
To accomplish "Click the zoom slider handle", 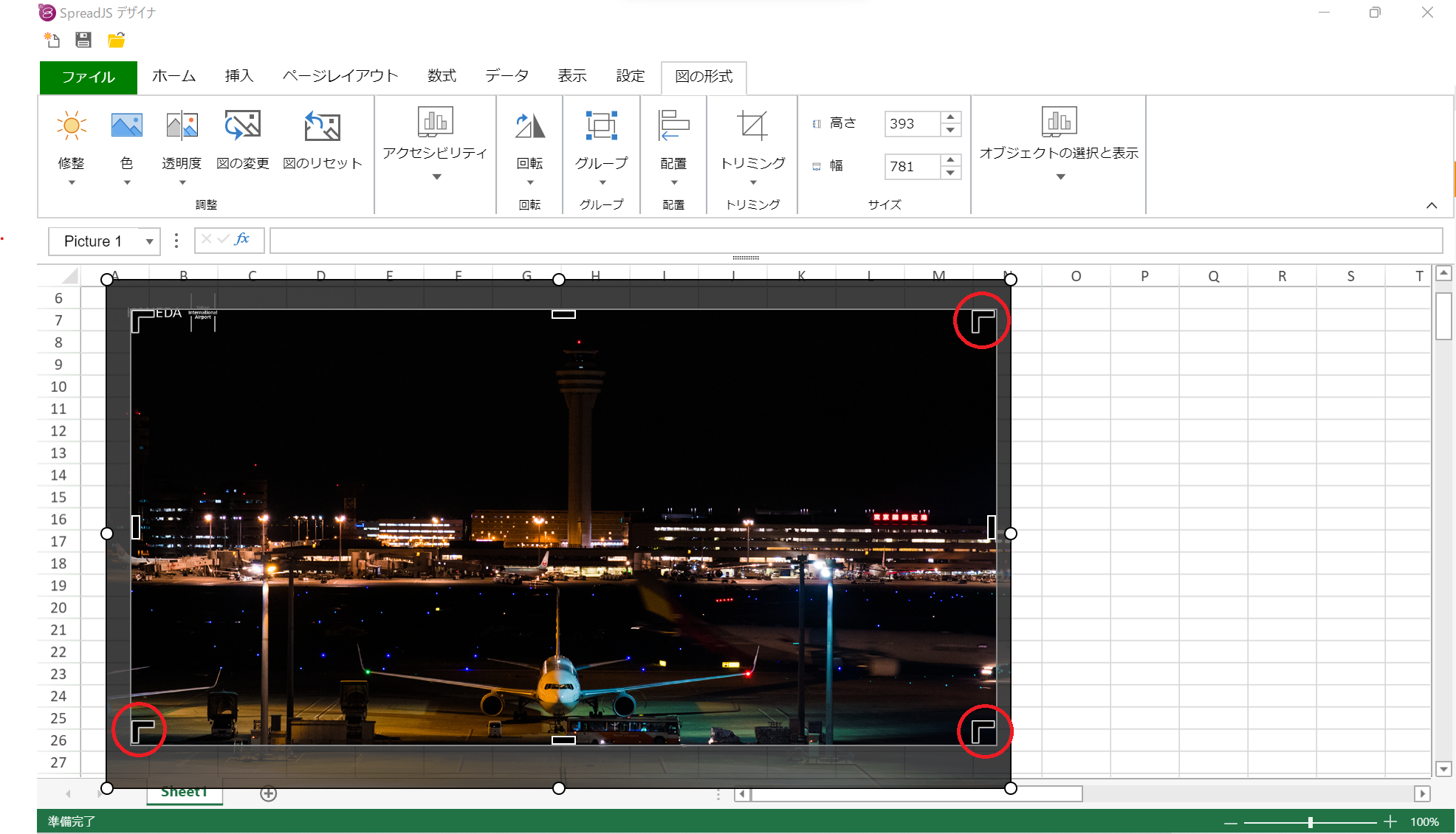I will click(x=1311, y=822).
